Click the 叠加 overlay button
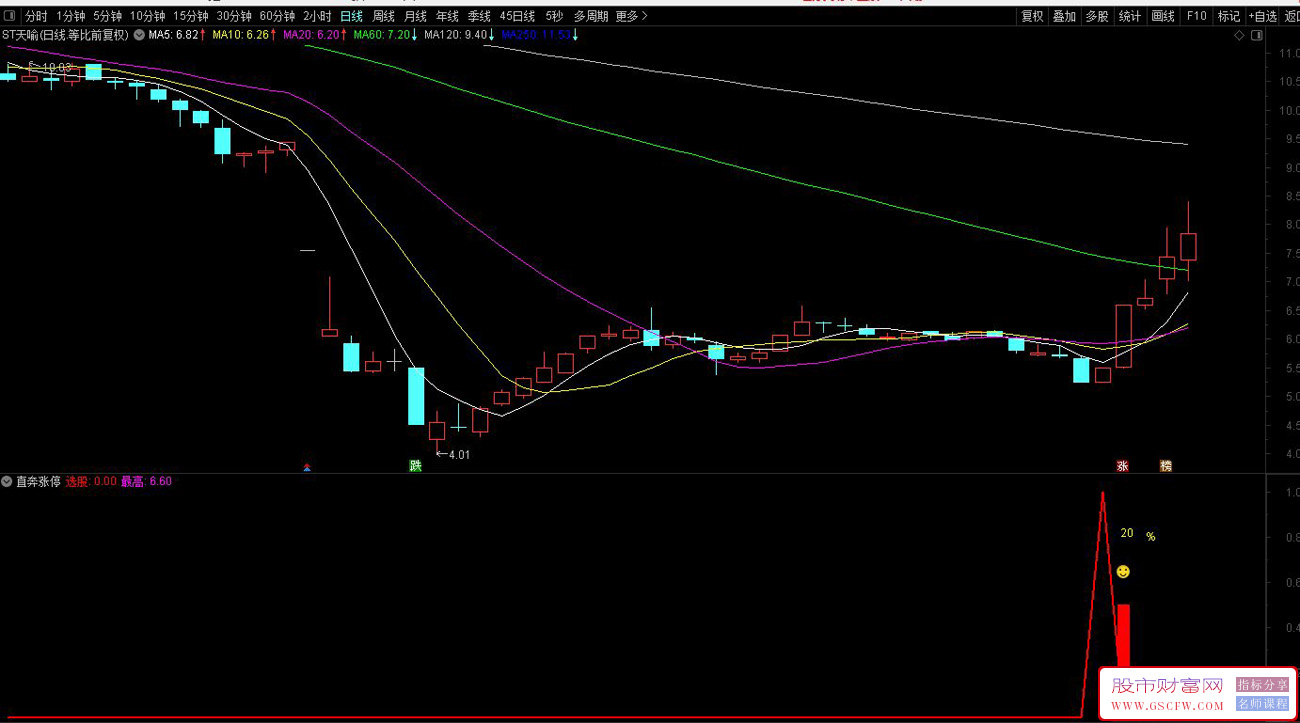This screenshot has height=723, width=1300. point(1064,16)
